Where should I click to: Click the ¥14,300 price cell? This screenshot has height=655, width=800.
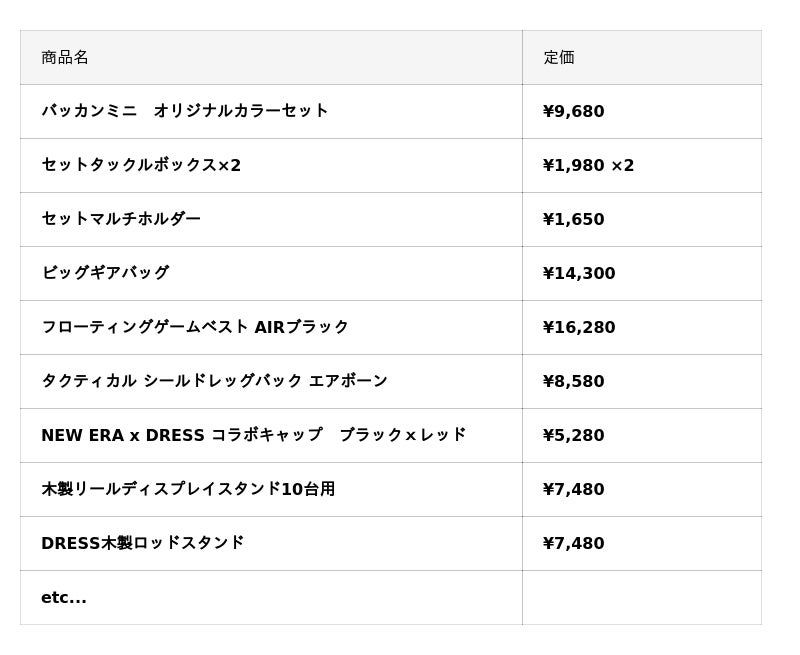pyautogui.click(x=579, y=274)
